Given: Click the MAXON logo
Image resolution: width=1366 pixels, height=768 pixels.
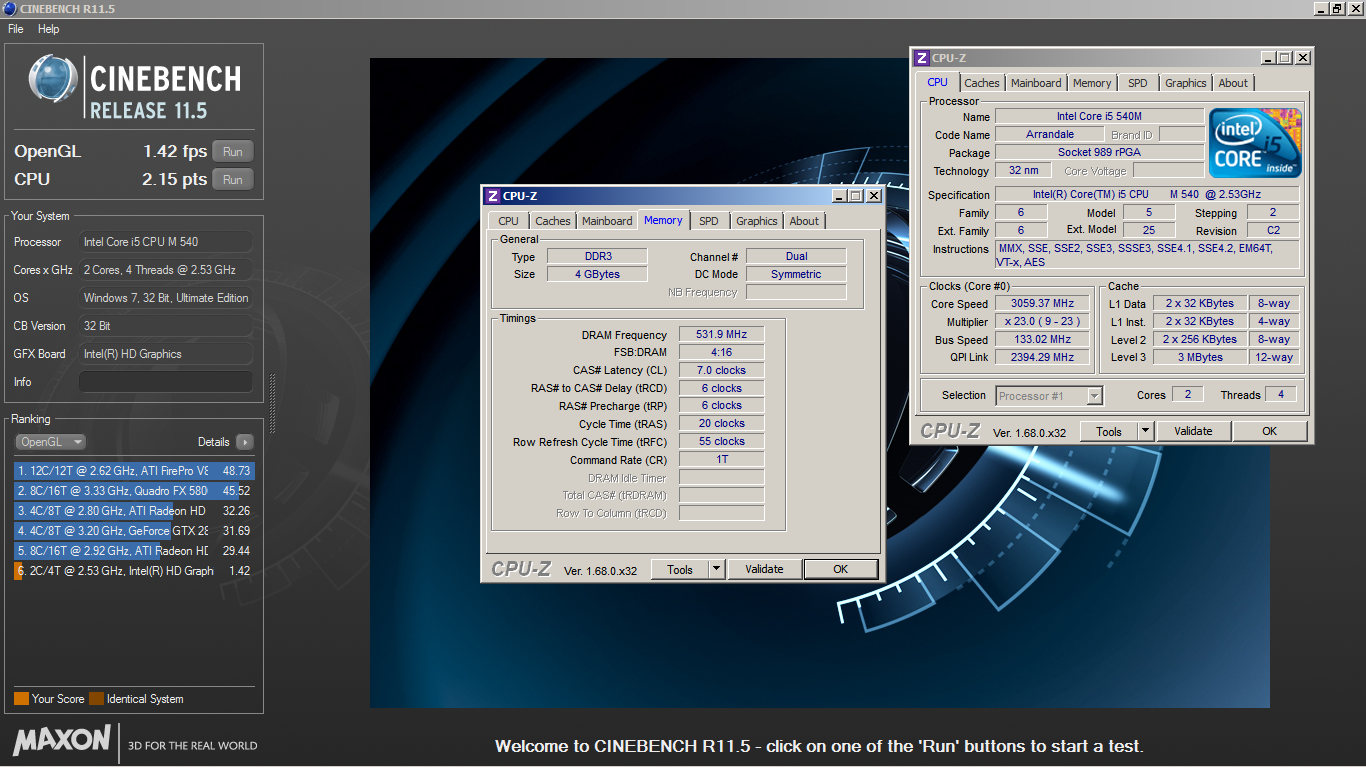Looking at the screenshot, I should [x=62, y=741].
